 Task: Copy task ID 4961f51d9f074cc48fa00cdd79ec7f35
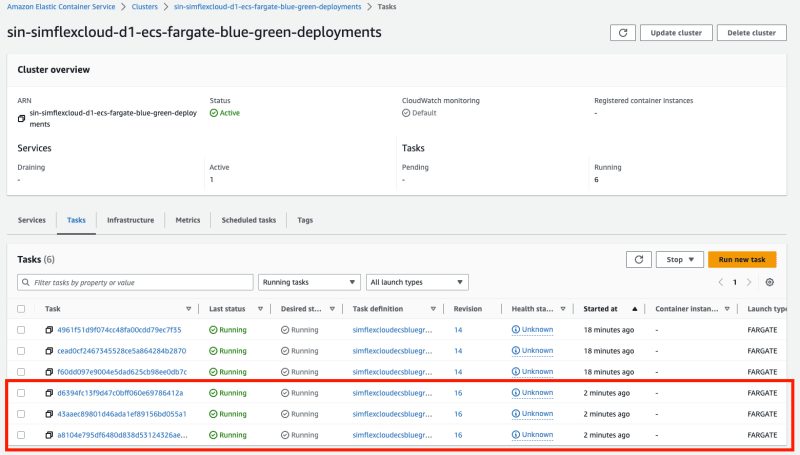pos(49,330)
